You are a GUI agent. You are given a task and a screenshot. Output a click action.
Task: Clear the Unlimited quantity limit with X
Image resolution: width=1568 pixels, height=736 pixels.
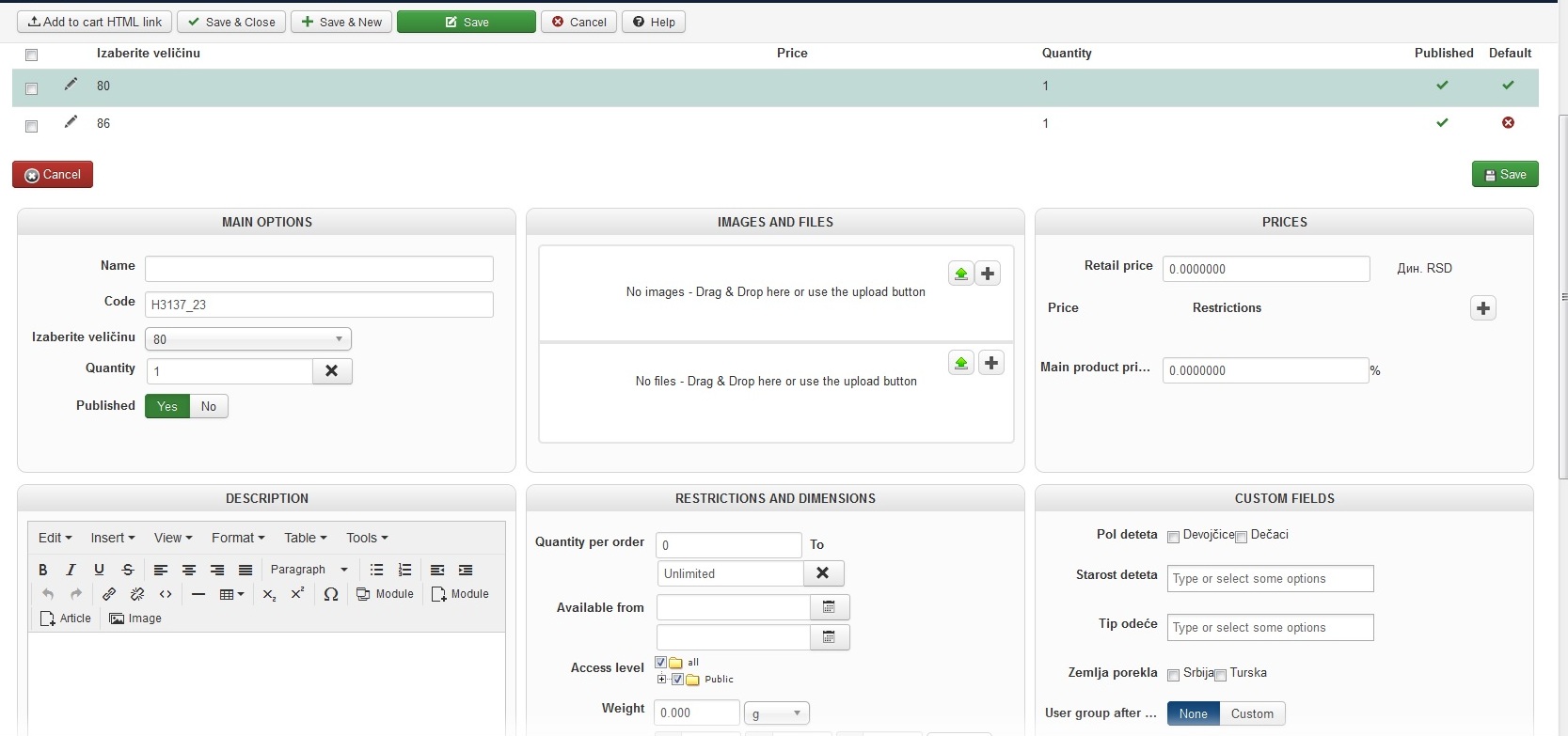(x=823, y=573)
